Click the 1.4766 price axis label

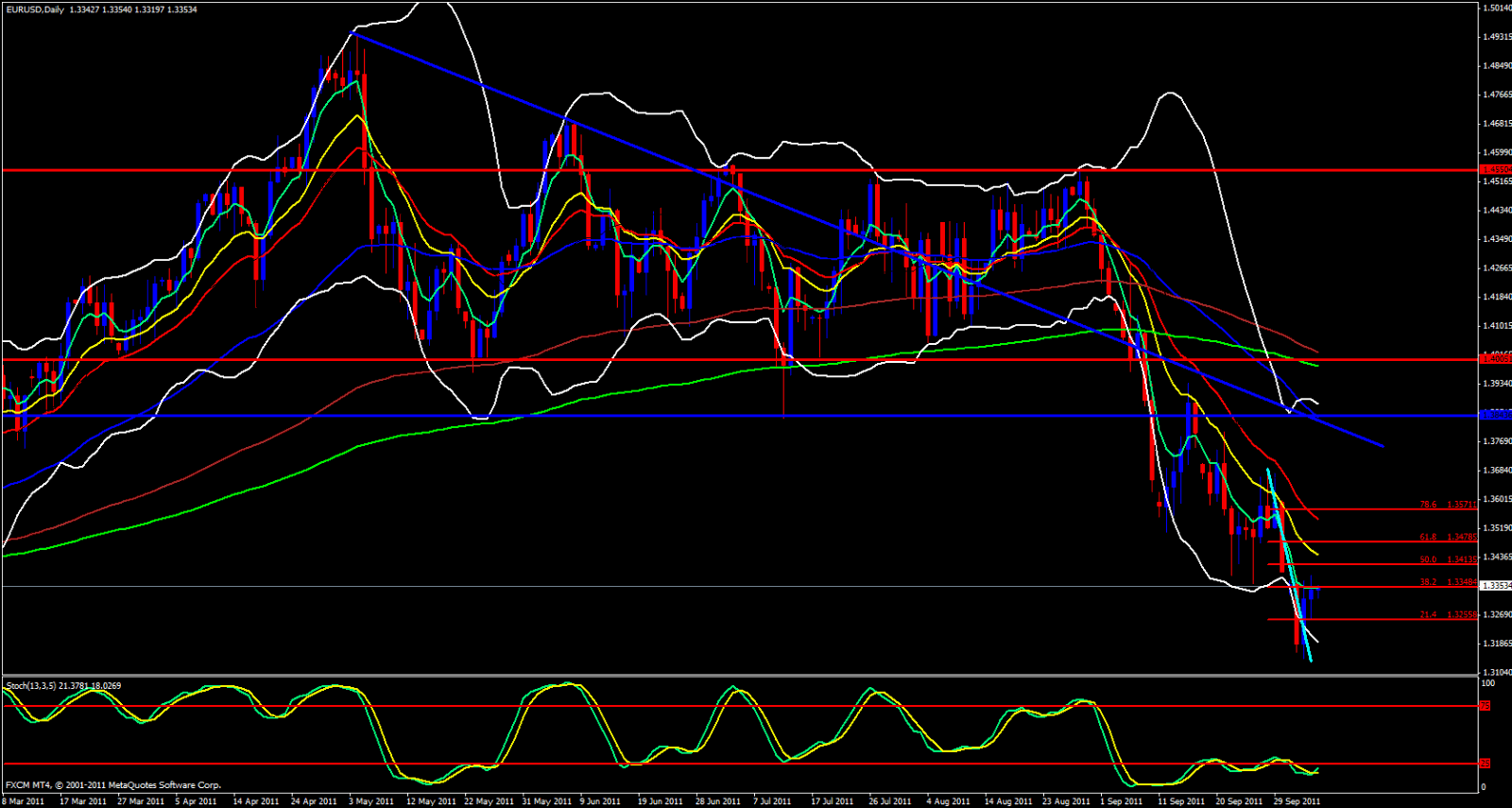(x=1497, y=95)
